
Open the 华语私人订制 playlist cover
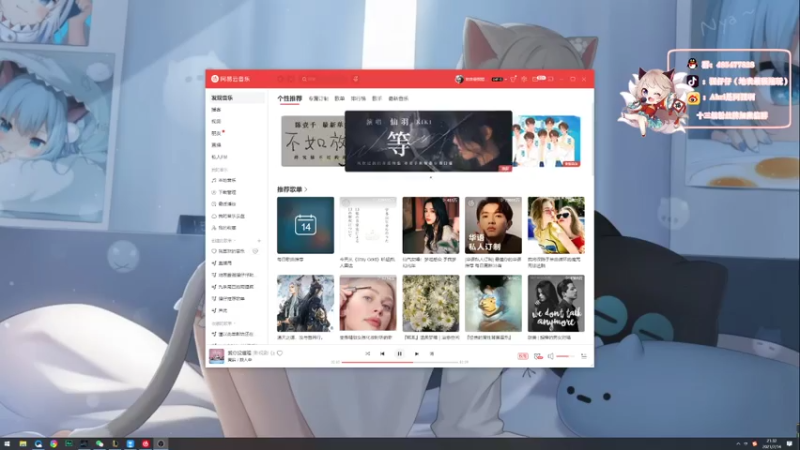(493, 225)
